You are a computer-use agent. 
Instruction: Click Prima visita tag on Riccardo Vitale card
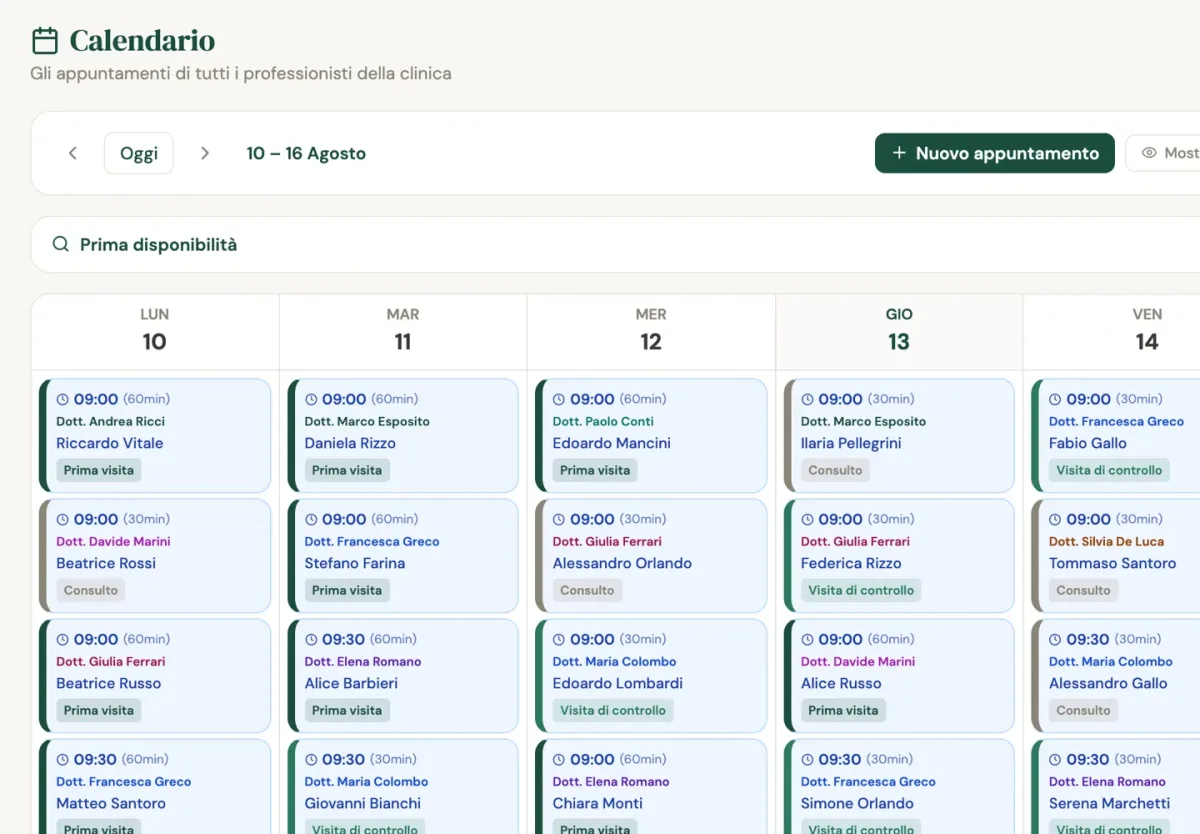pyautogui.click(x=98, y=470)
